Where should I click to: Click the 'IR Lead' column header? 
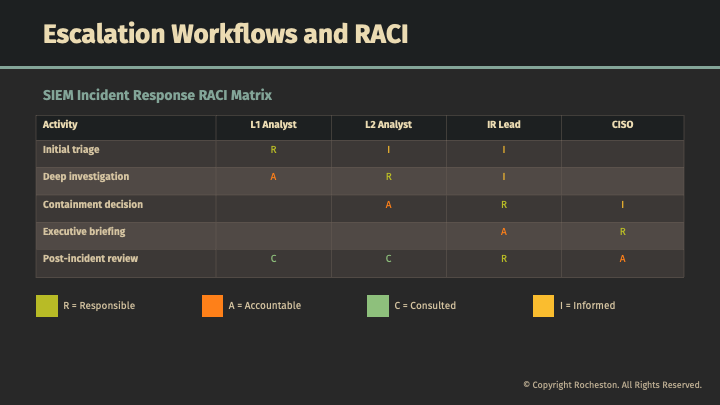[x=503, y=125]
